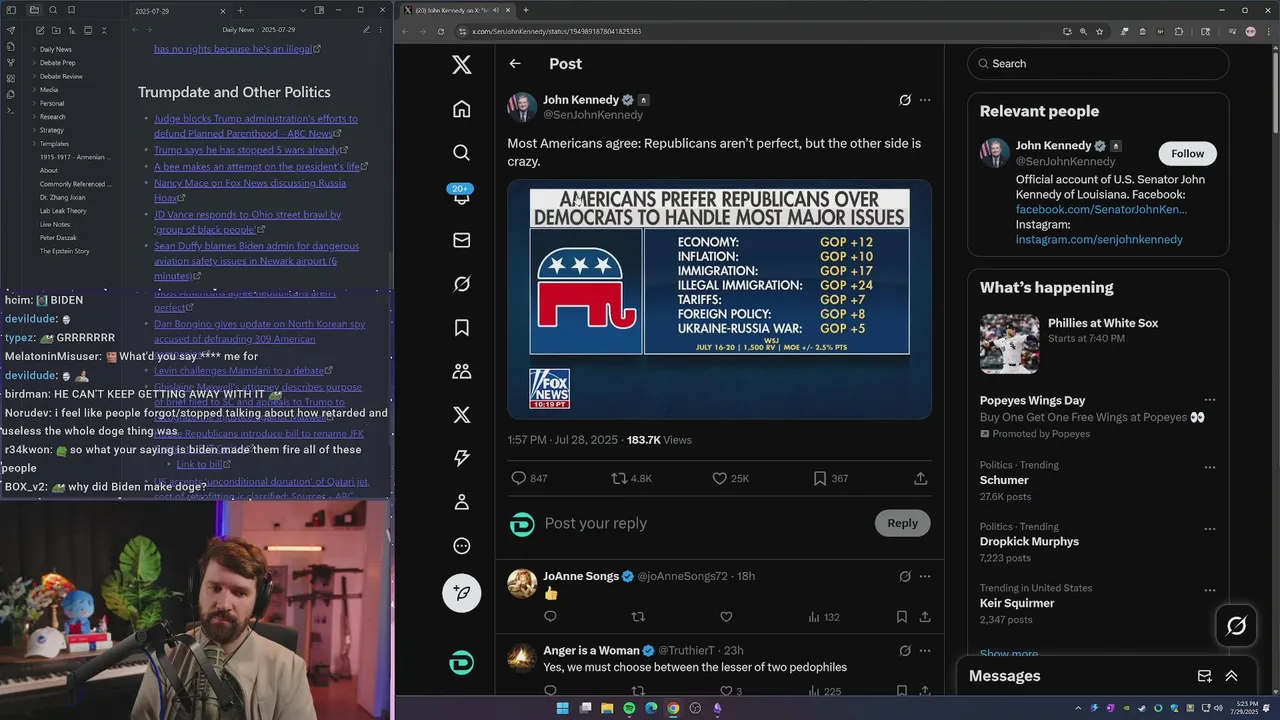
Task: Expand Templates folder in Obsidian
Action: pyautogui.click(x=33, y=144)
